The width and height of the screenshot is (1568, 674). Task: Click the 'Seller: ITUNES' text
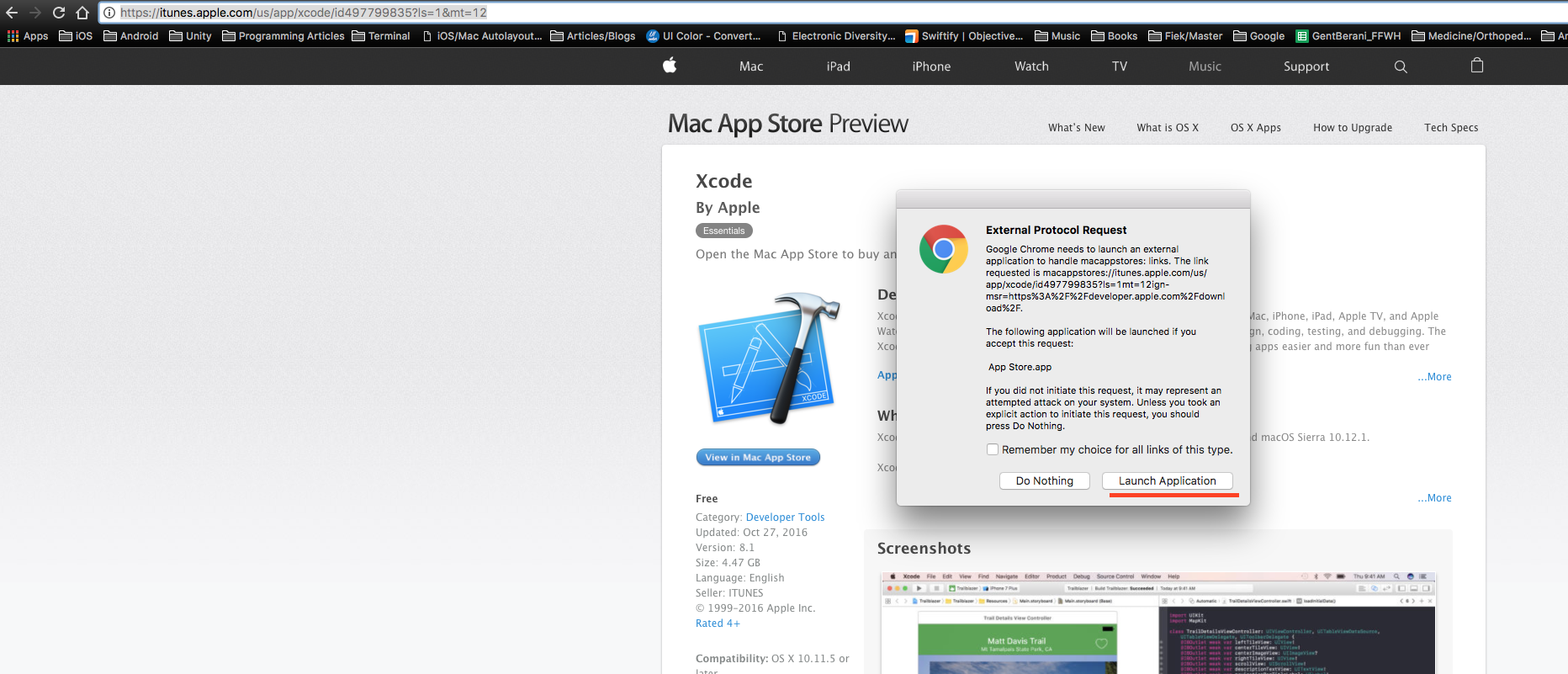pos(729,593)
